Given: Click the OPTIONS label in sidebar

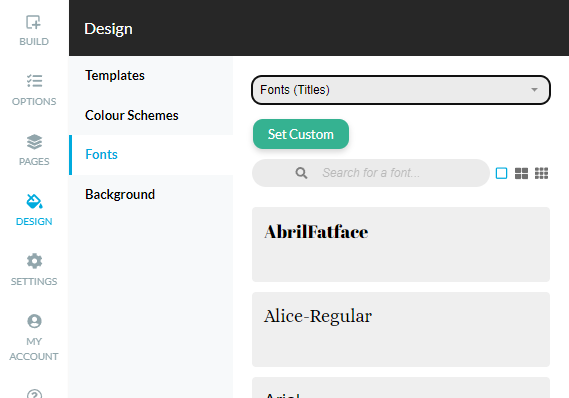Looking at the screenshot, I should click(34, 102).
